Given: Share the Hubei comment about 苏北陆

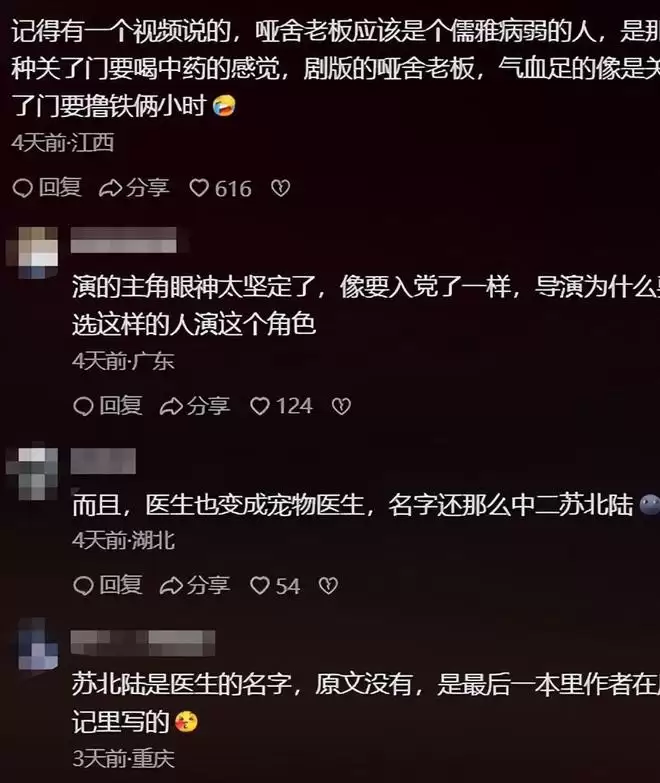Looking at the screenshot, I should (195, 586).
